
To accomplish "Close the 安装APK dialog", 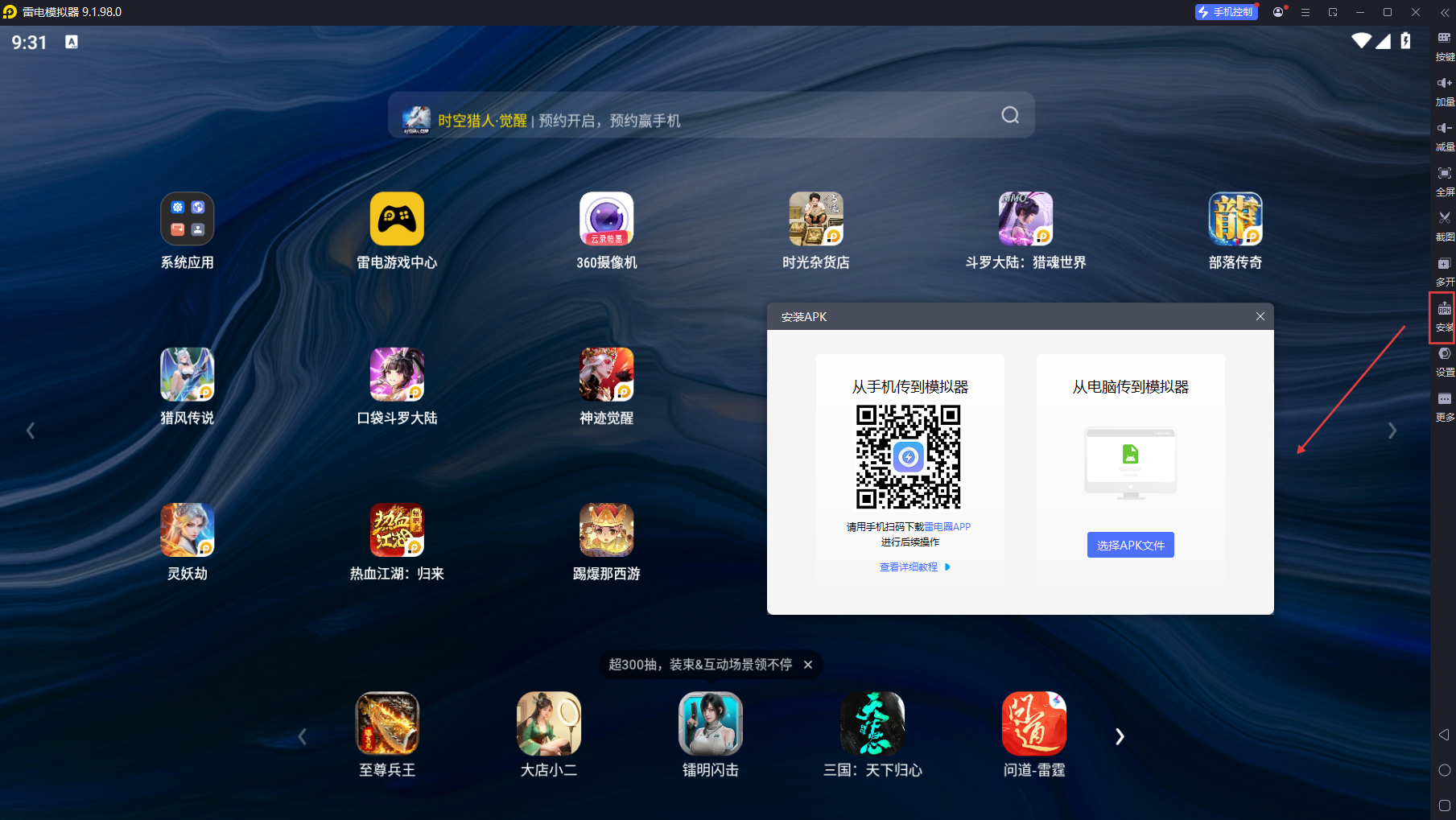I will 1260,316.
